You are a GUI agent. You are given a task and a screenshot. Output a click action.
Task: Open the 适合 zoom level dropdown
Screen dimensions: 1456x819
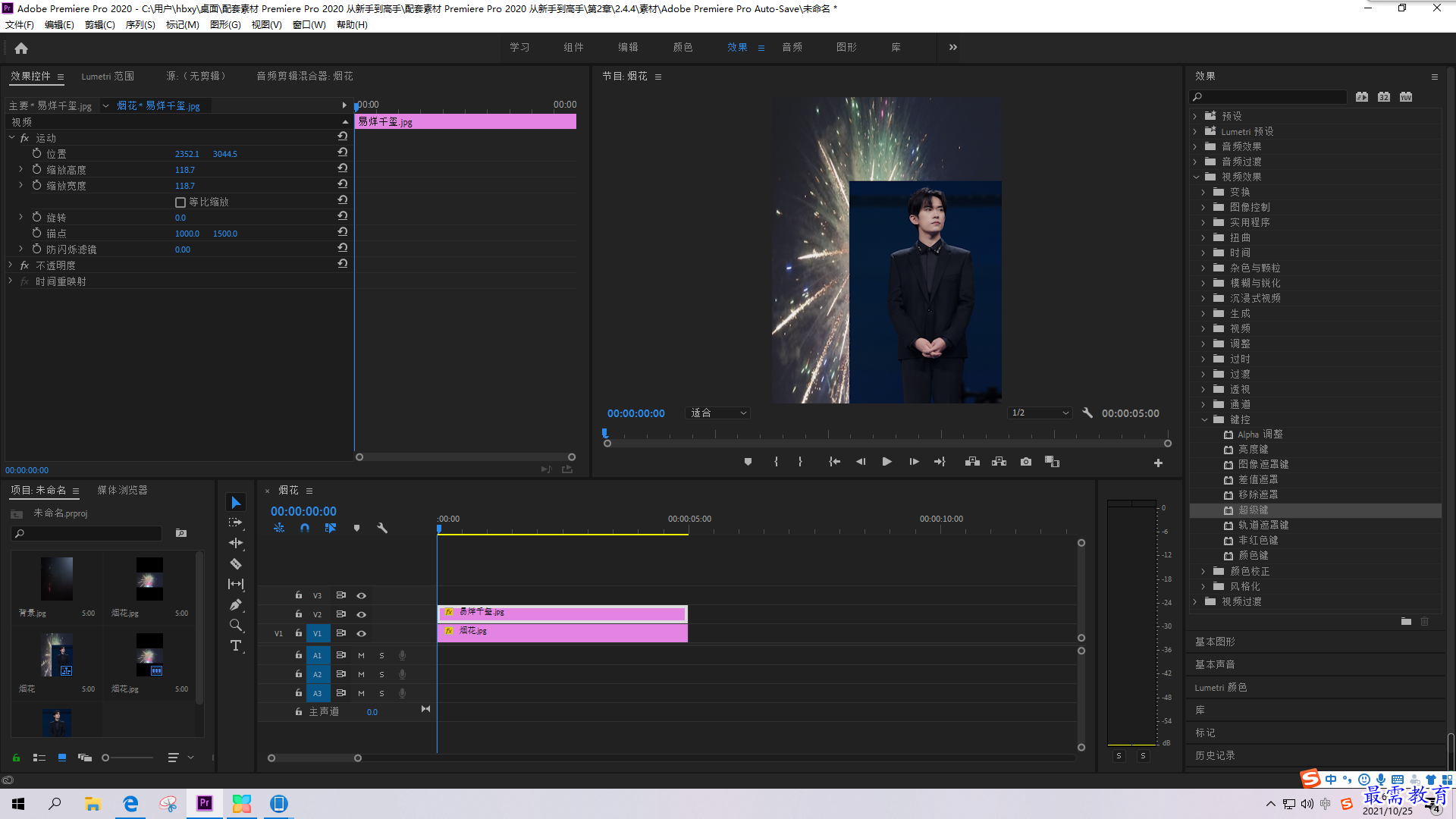pos(718,413)
